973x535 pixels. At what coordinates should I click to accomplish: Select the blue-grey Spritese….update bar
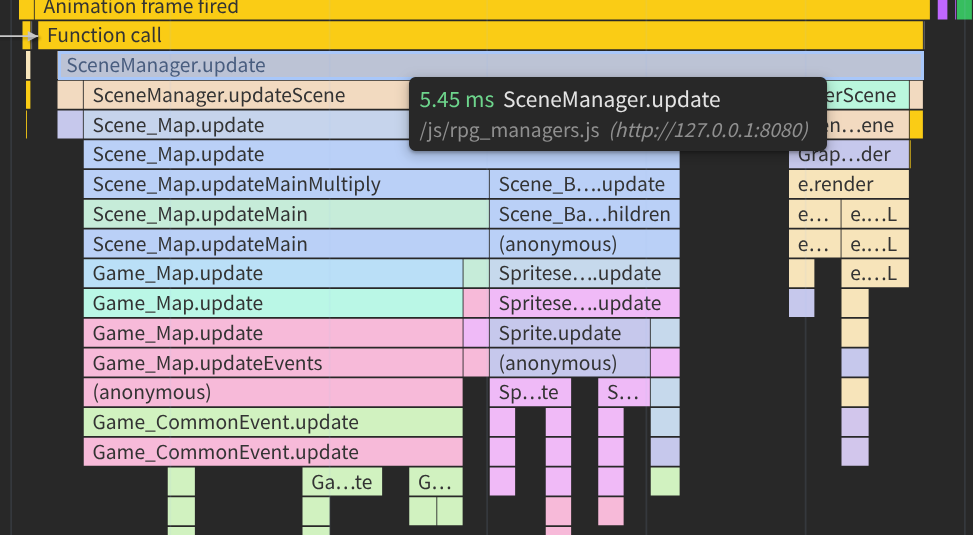pyautogui.click(x=585, y=274)
